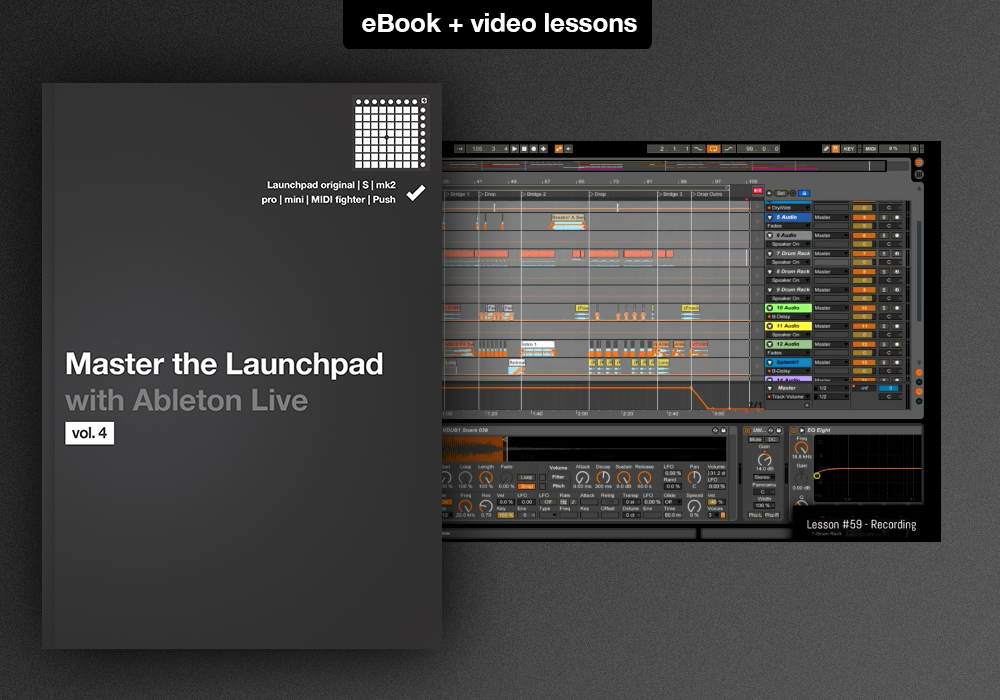Select the Pitch tab label in Simpler
The width and height of the screenshot is (1000, 700).
558,486
